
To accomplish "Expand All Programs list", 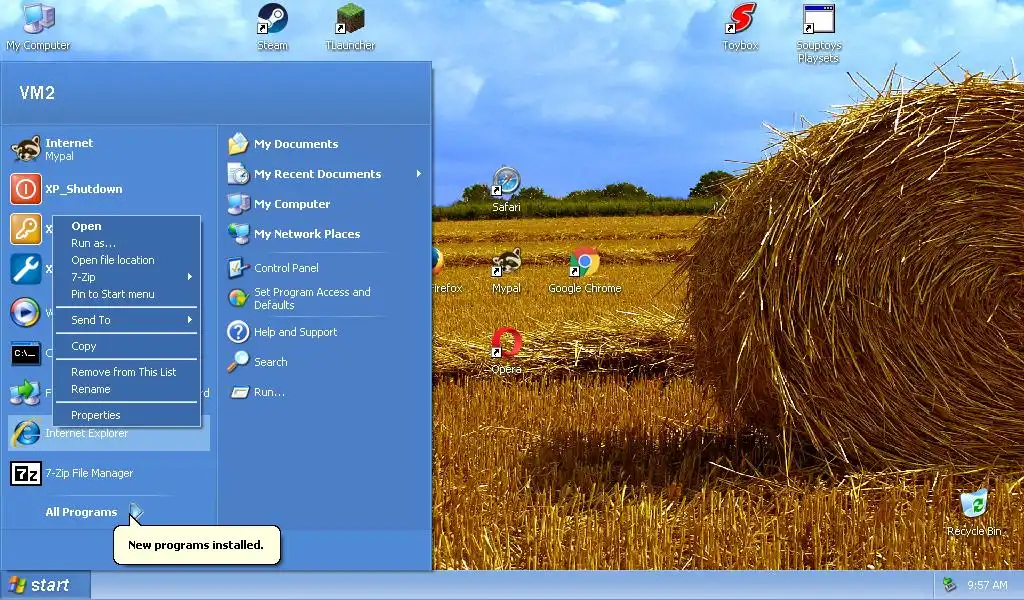I will click(93, 512).
